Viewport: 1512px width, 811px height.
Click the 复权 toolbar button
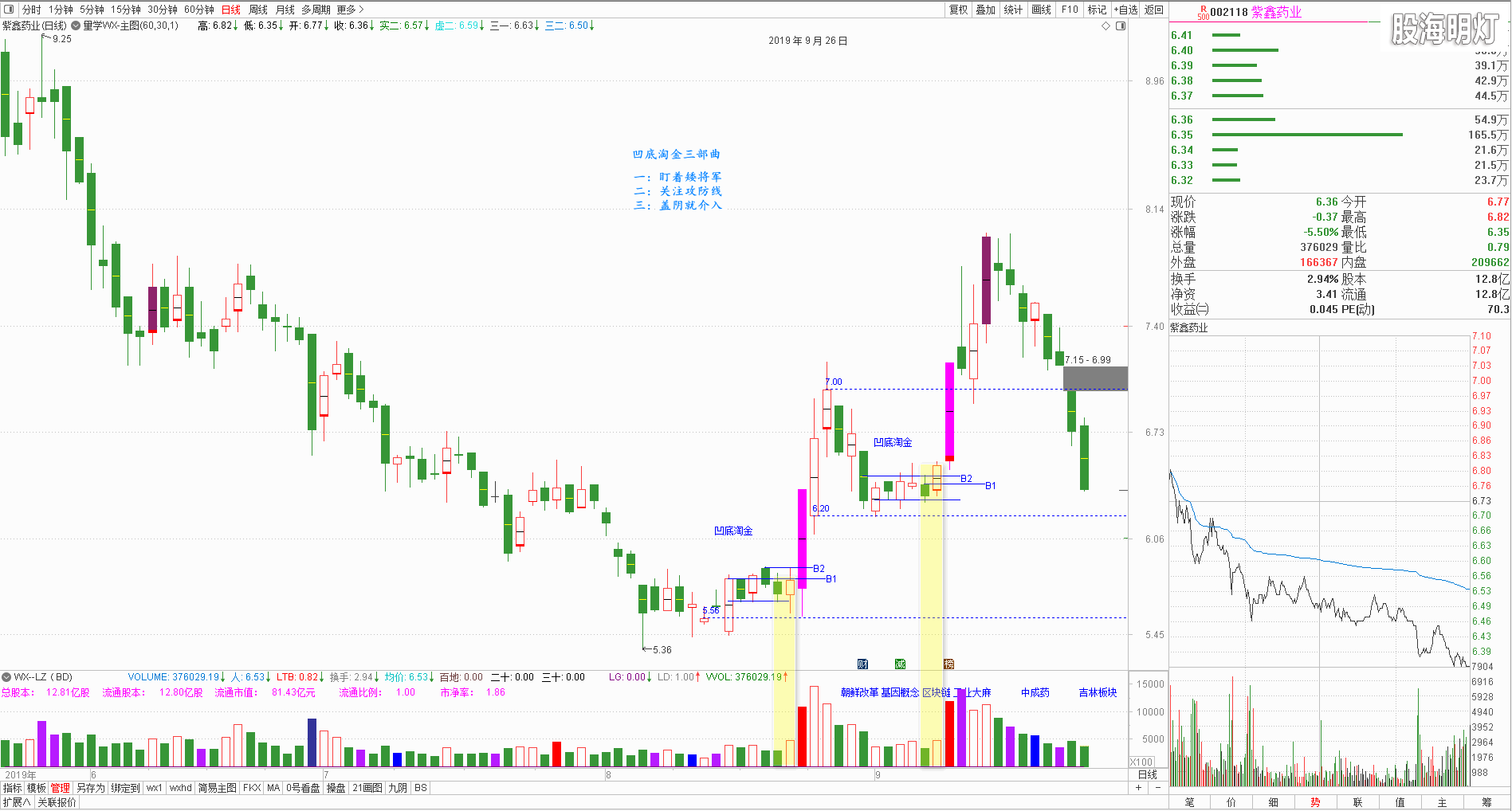[958, 10]
